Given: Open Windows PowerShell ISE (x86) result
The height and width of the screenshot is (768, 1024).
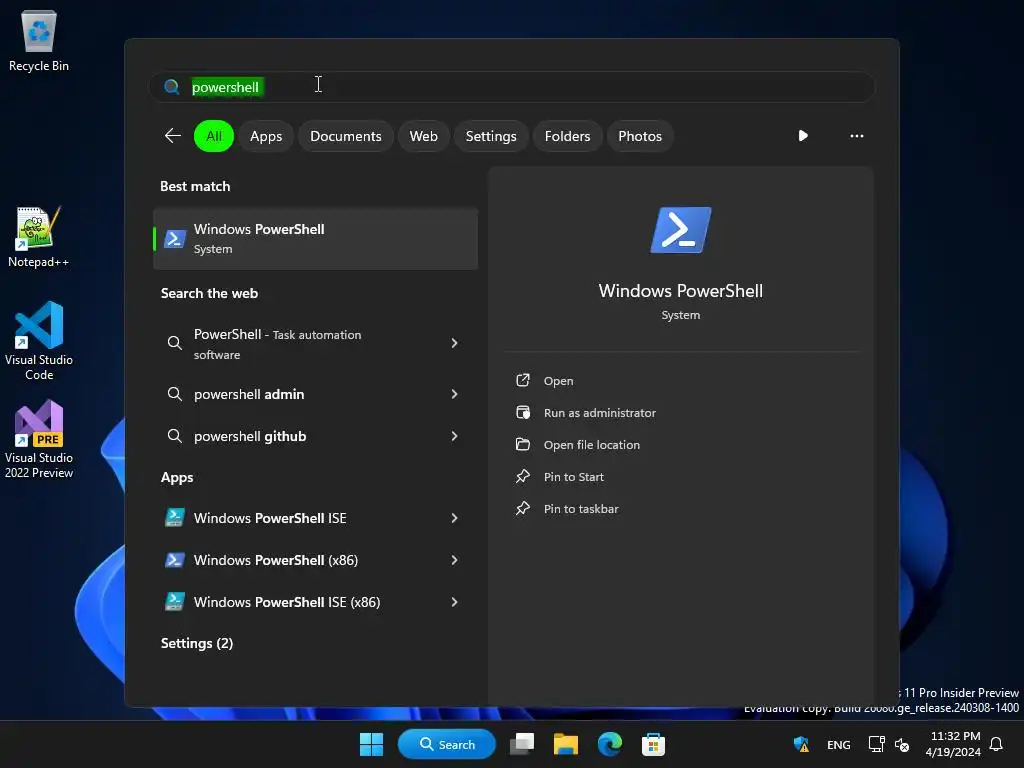Looking at the screenshot, I should (x=315, y=601).
